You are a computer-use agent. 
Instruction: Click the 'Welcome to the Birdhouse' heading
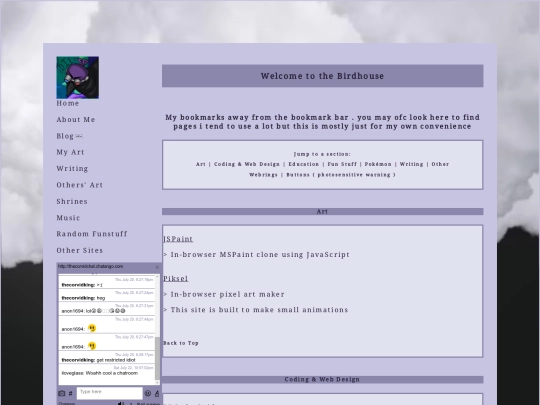coord(322,76)
